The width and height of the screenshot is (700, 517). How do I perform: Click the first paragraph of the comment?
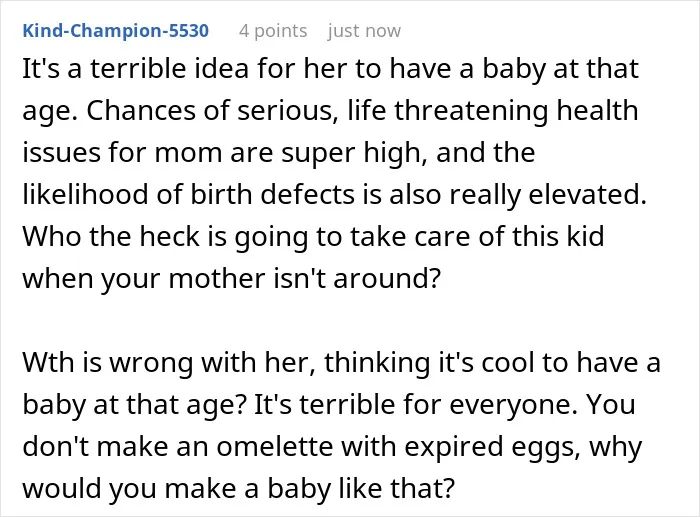[x=335, y=173]
